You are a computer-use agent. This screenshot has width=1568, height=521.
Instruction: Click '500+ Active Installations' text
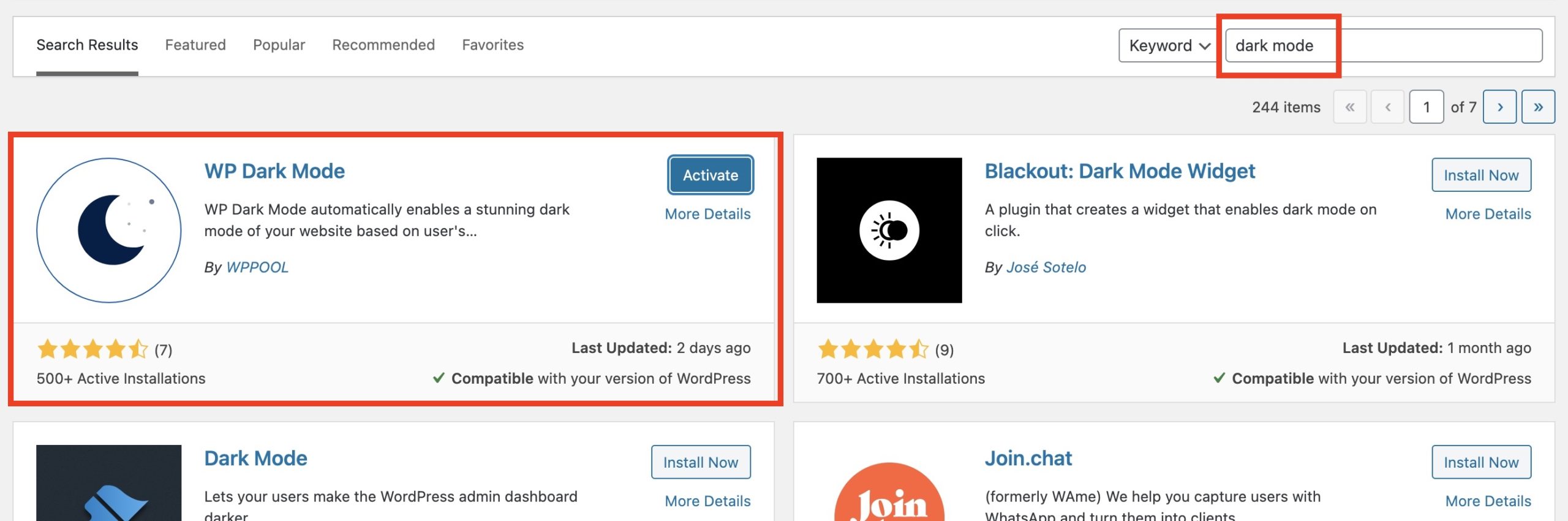(x=121, y=379)
